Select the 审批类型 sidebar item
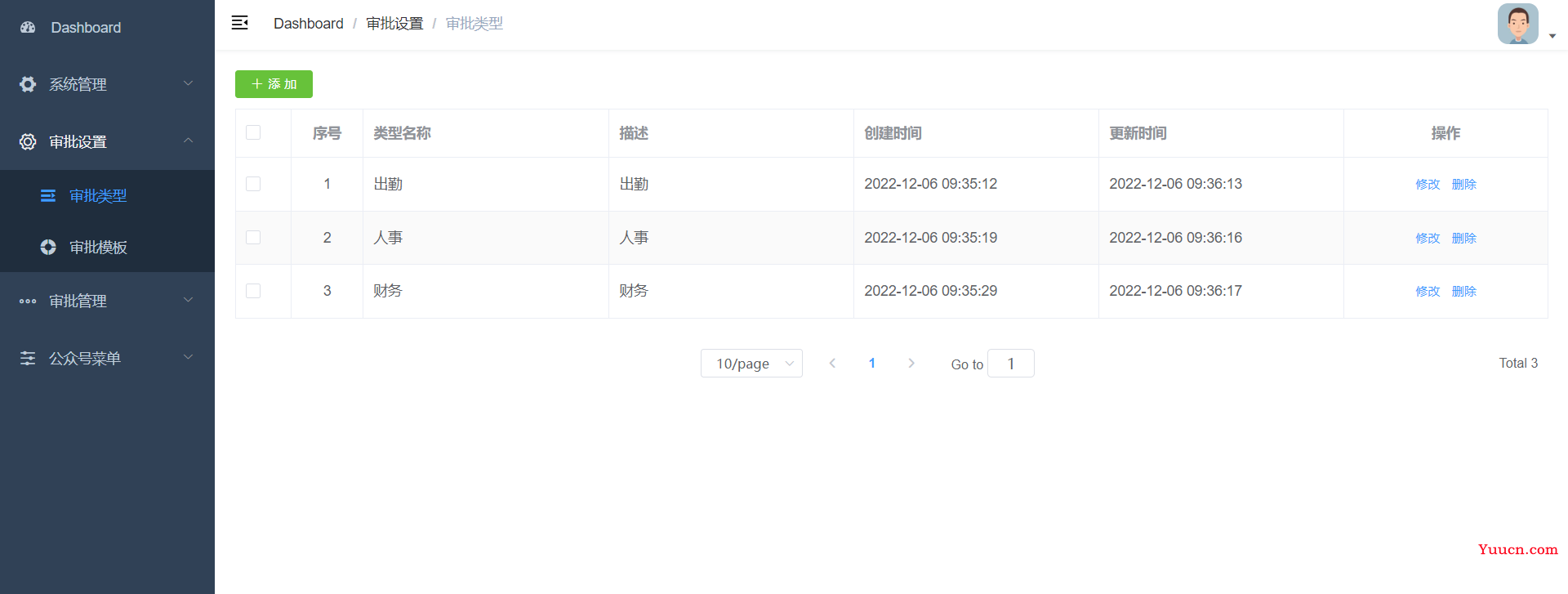Viewport: 1568px width, 594px height. click(x=107, y=195)
